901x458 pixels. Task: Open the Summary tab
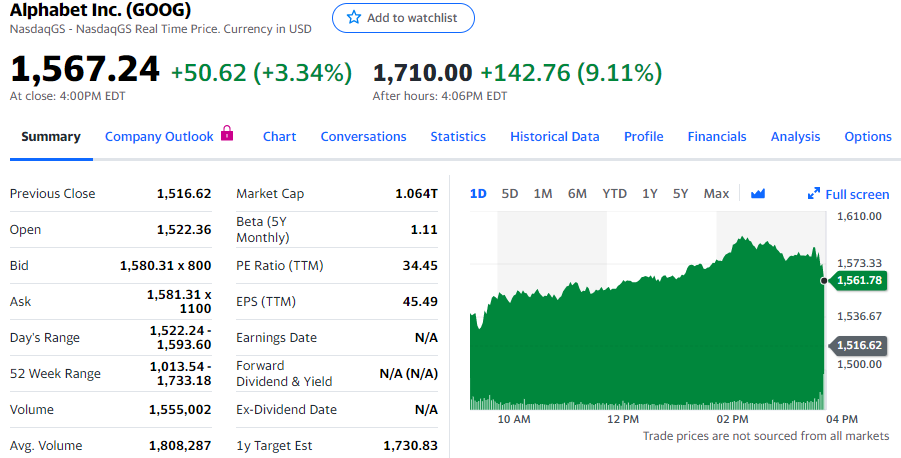tap(51, 137)
